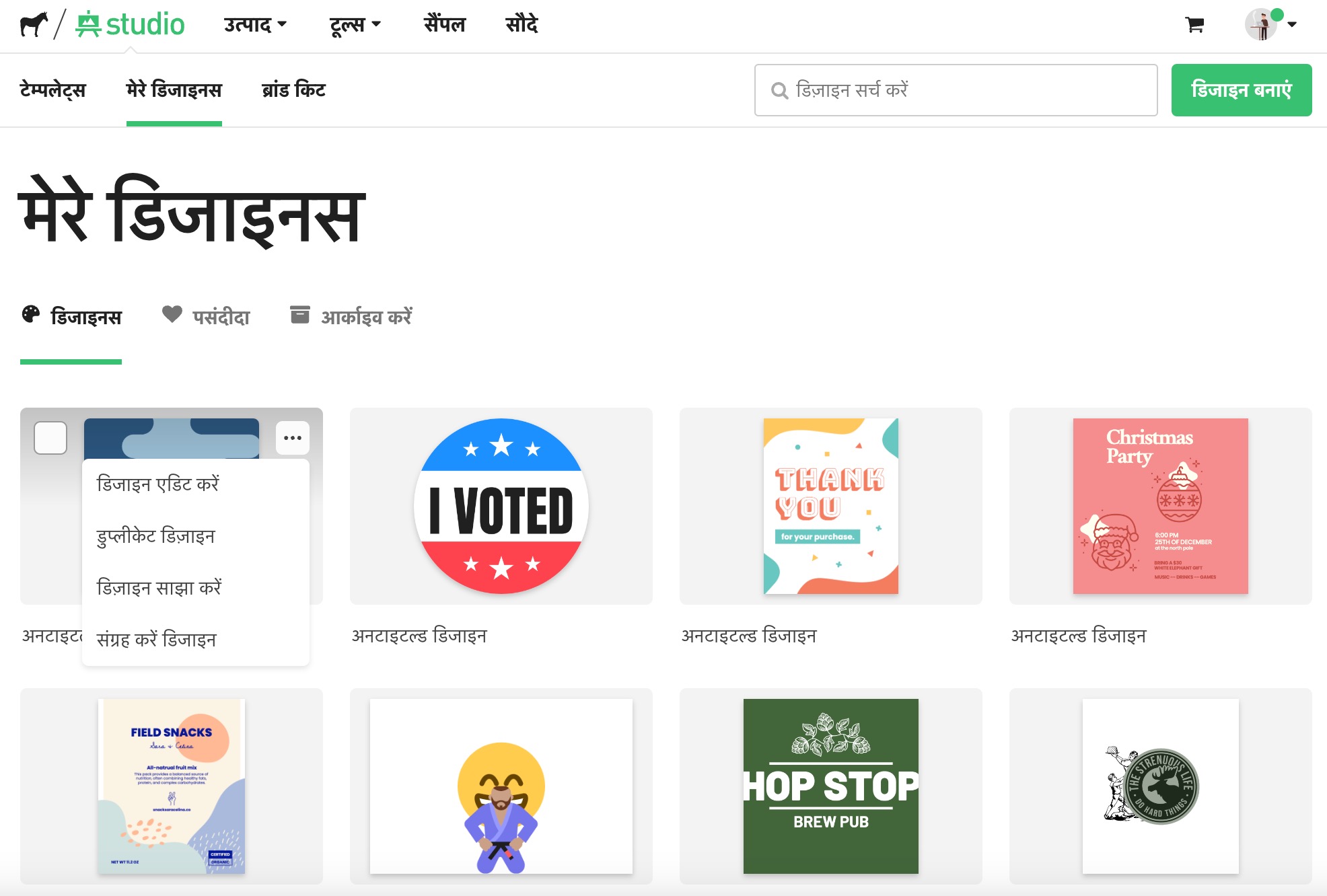Click the three-dots menu on first design
The image size is (1327, 896).
click(x=293, y=438)
